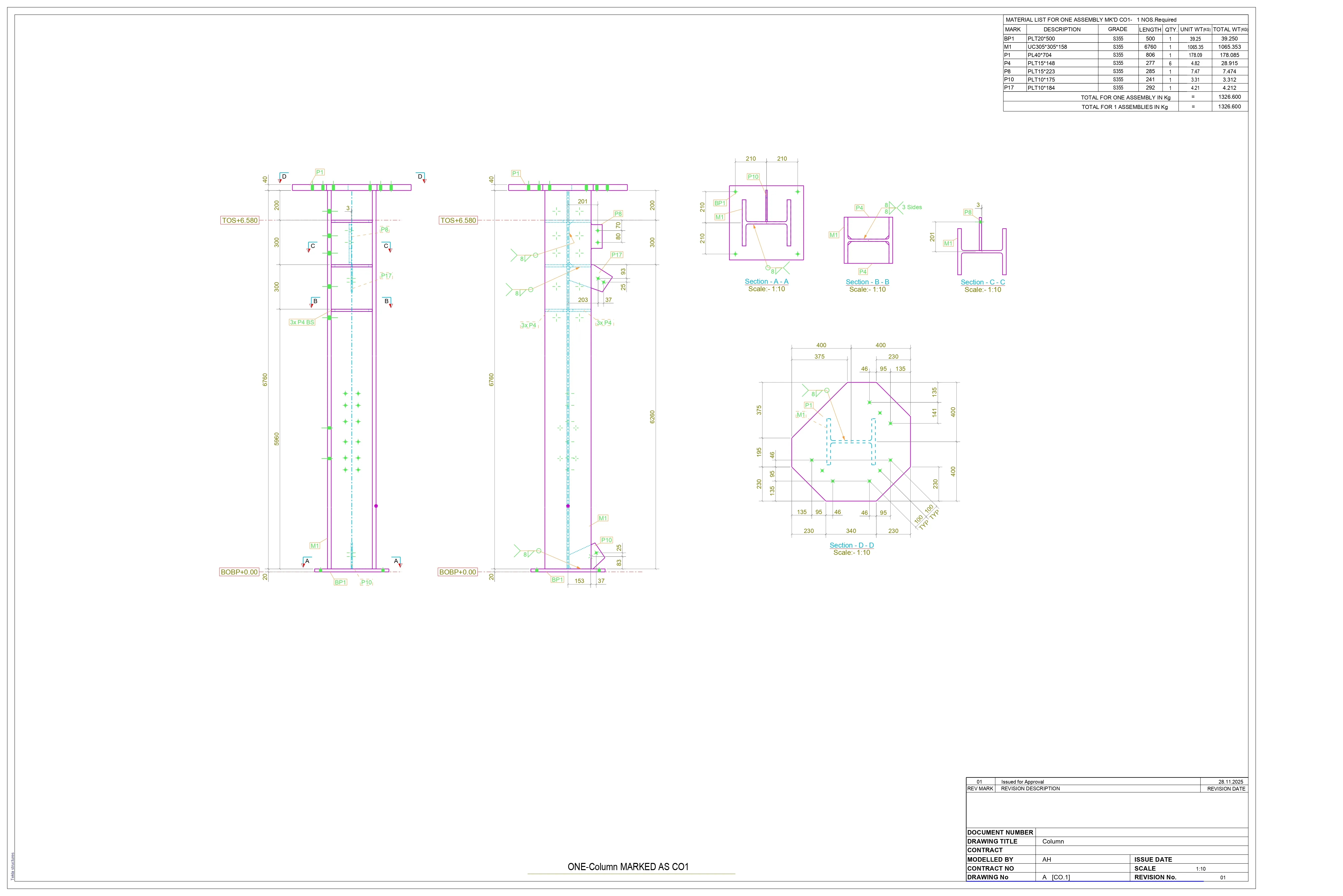
Task: Click the PL40*704 description cell
Action: pos(1039,55)
